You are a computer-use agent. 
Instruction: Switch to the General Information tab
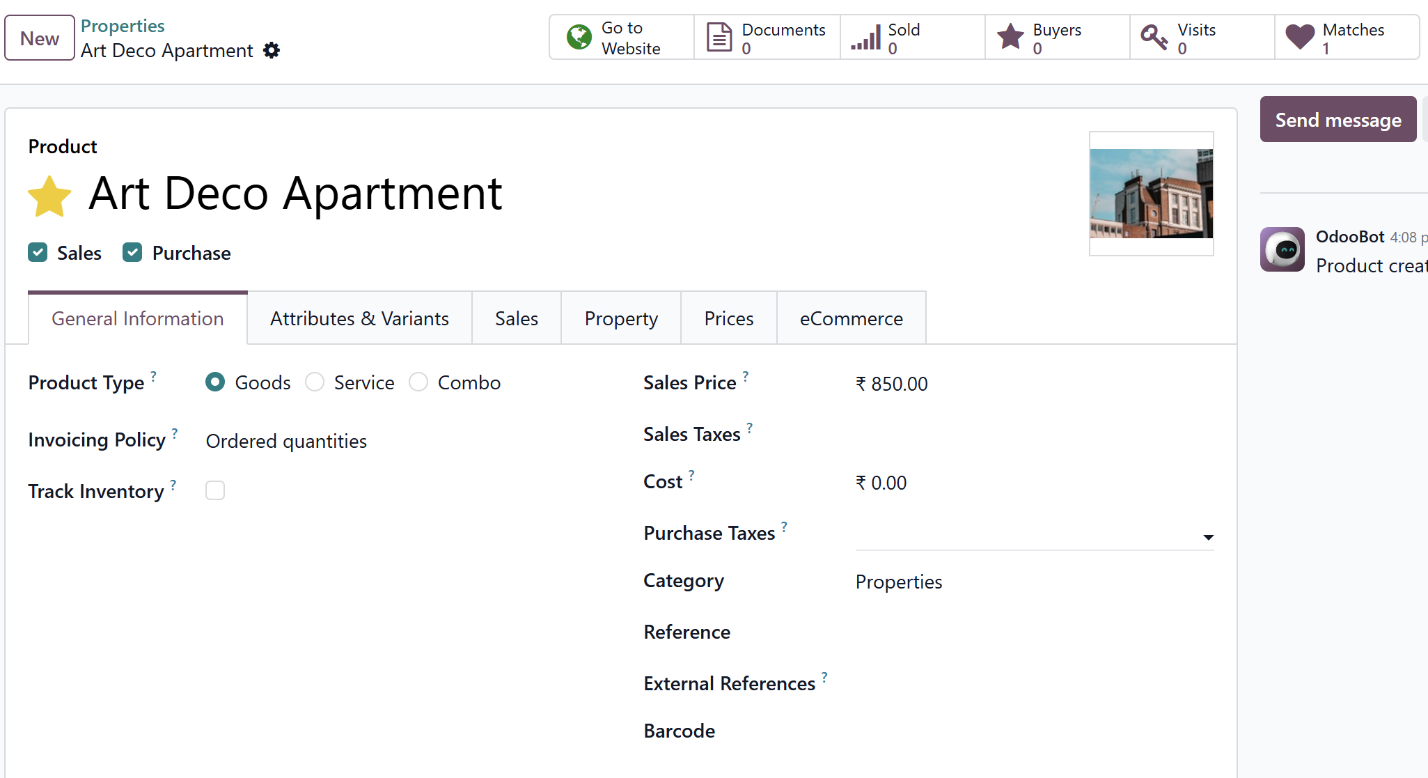click(138, 318)
